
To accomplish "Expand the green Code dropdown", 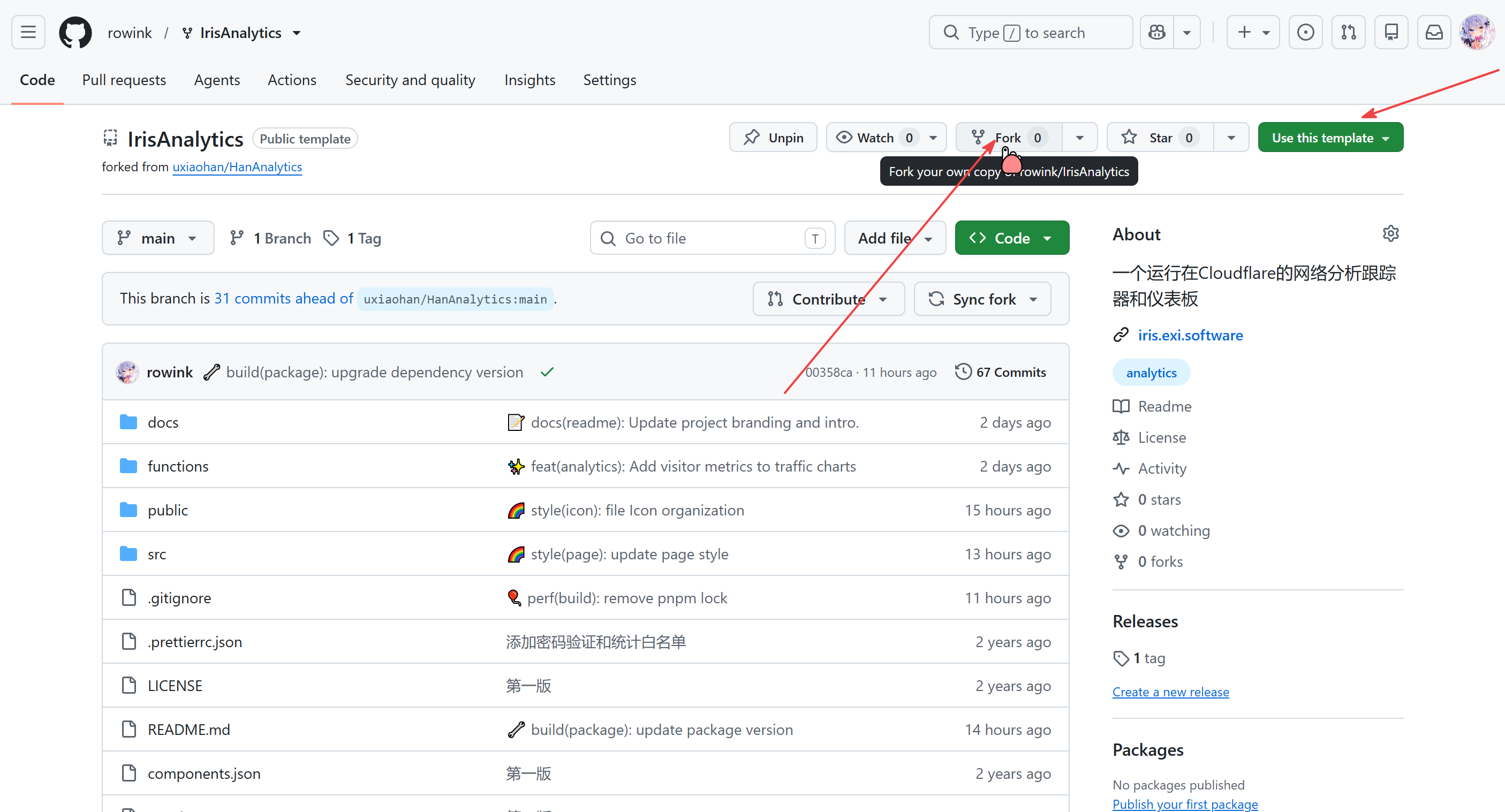I will point(1012,238).
